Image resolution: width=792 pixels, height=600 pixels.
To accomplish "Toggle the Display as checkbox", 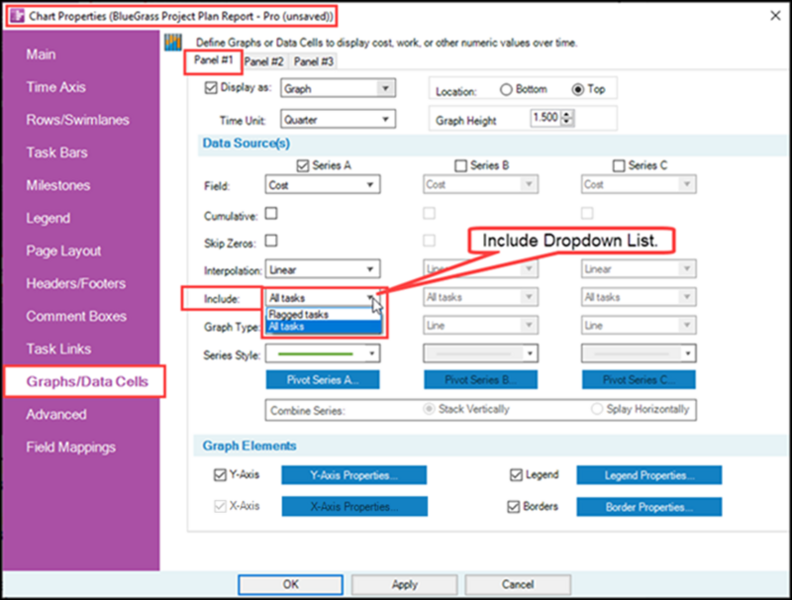I will tap(211, 88).
